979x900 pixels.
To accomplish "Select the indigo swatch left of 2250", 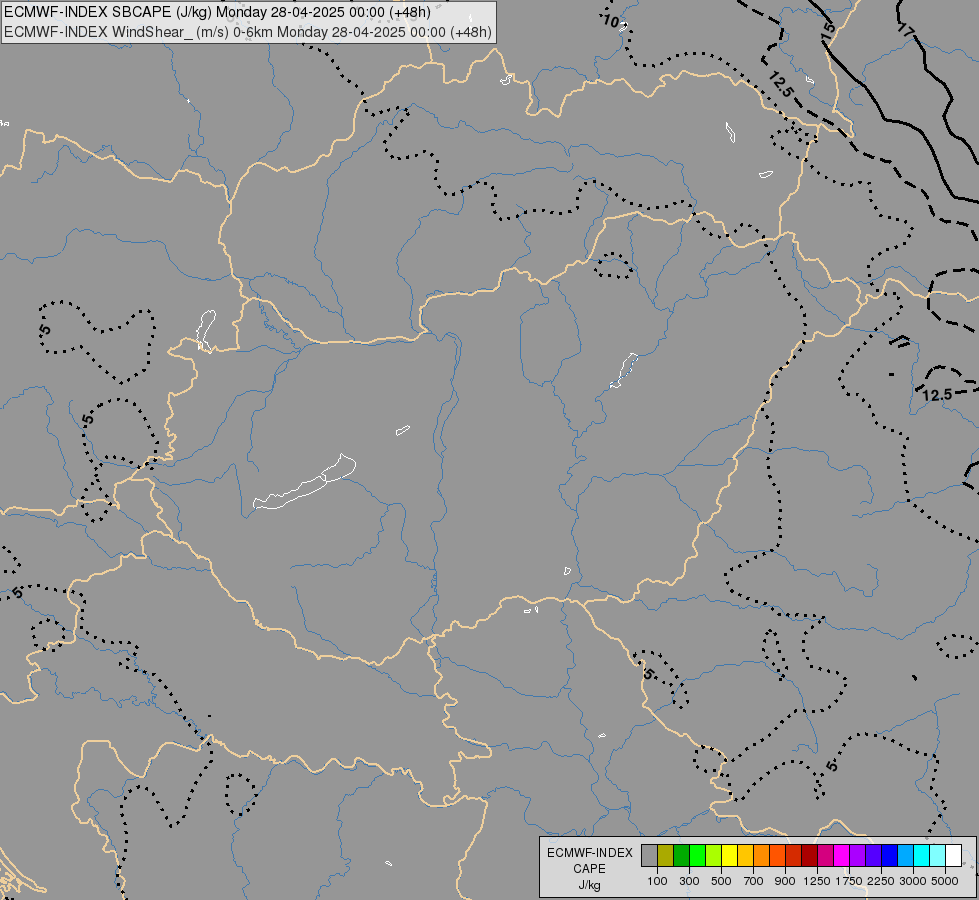I will 873,855.
